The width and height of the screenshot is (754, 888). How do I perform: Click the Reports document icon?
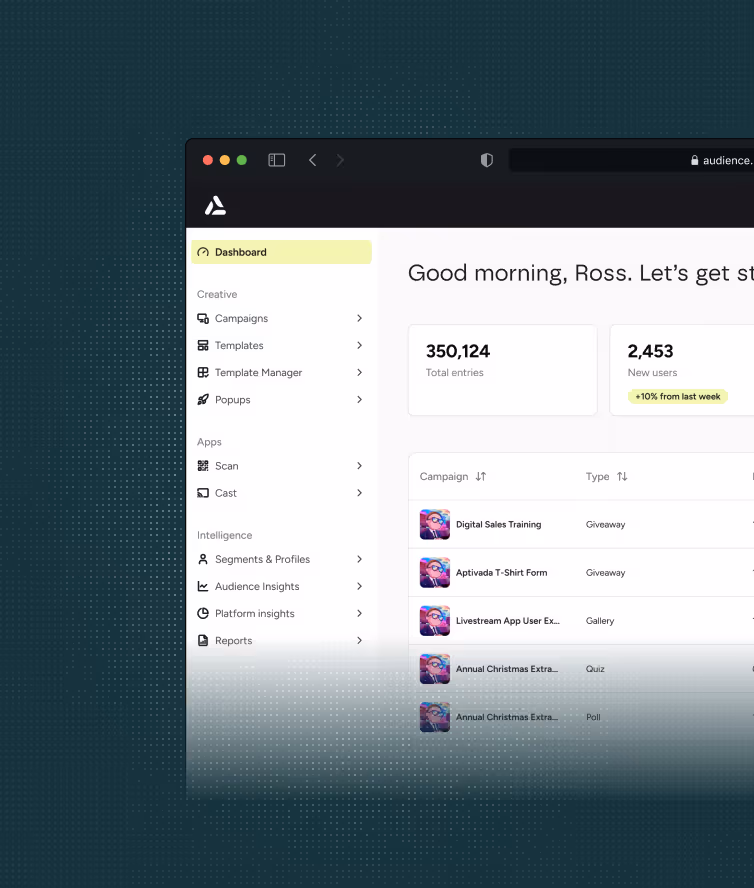click(x=203, y=641)
